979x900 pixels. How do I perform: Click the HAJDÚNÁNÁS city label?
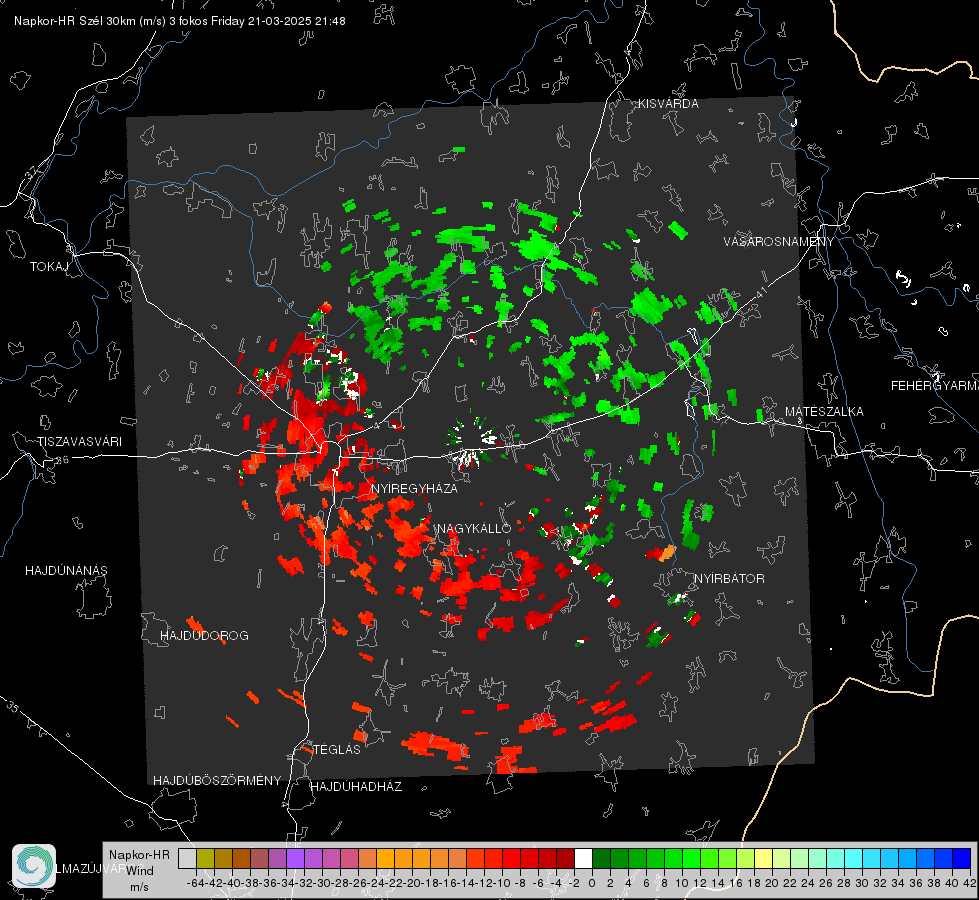coord(66,570)
